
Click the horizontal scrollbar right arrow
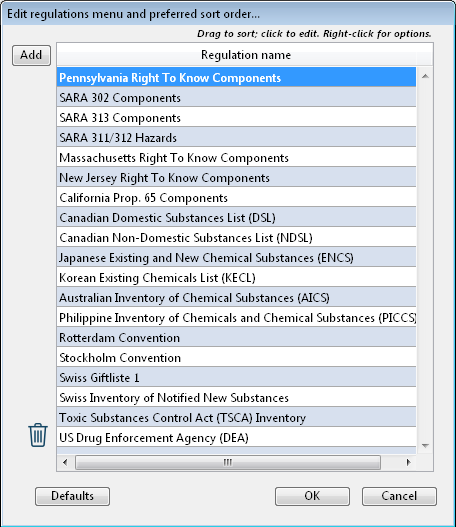point(408,462)
